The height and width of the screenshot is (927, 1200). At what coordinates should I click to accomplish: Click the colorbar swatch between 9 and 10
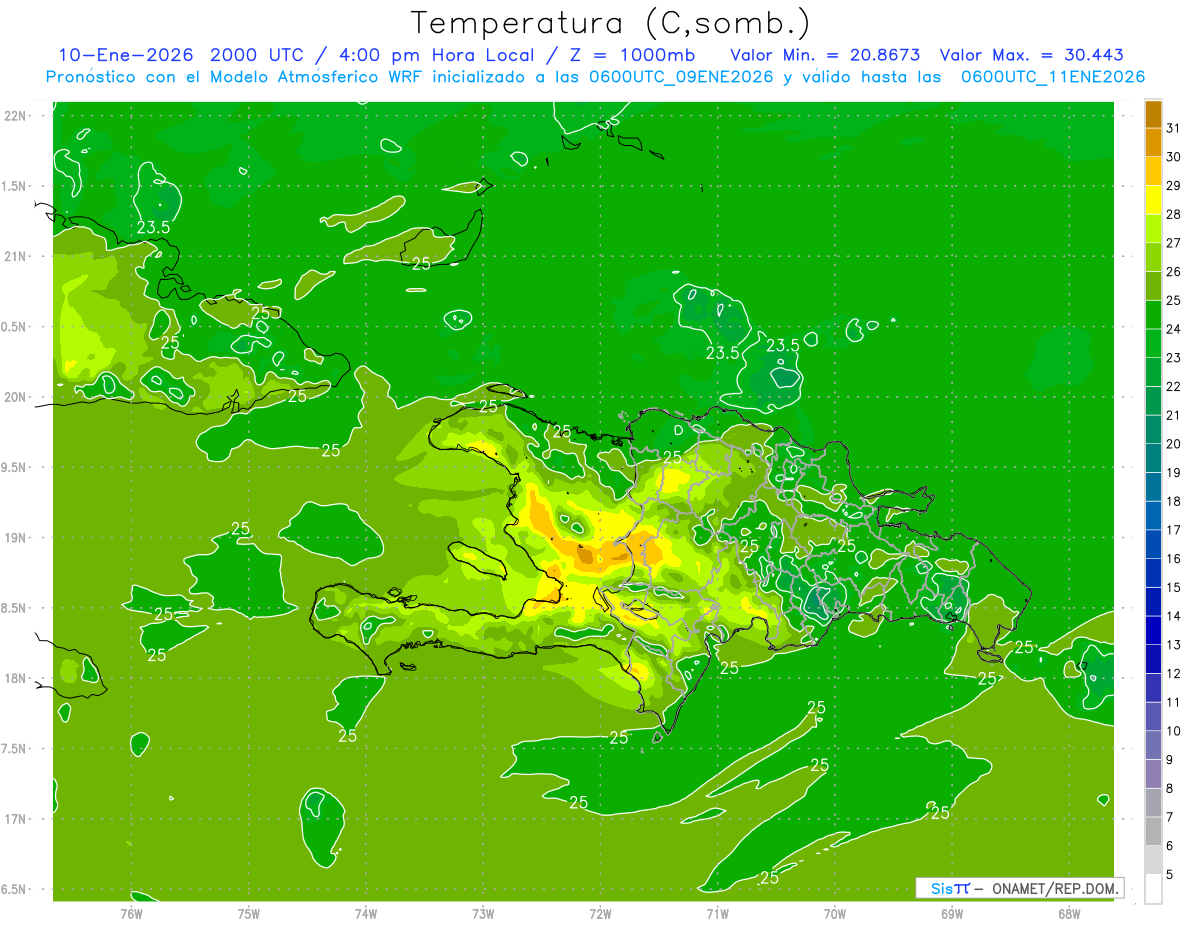click(1153, 745)
